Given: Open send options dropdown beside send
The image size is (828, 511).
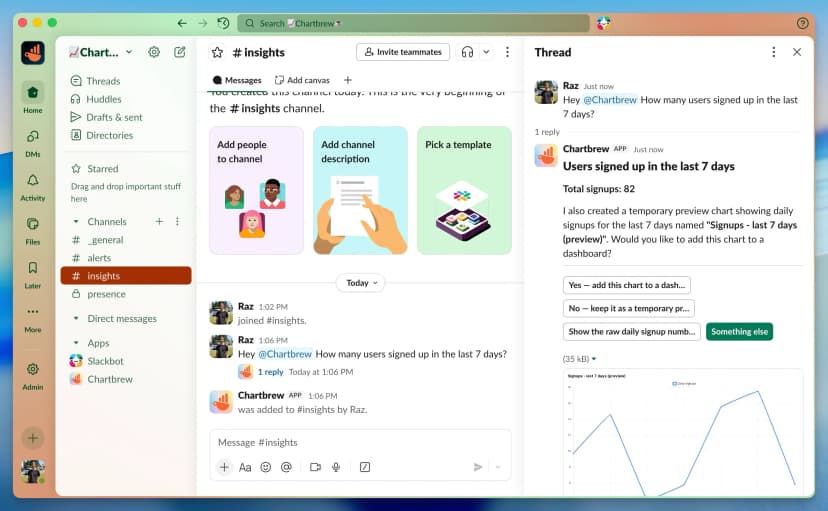Looking at the screenshot, I should 498,467.
